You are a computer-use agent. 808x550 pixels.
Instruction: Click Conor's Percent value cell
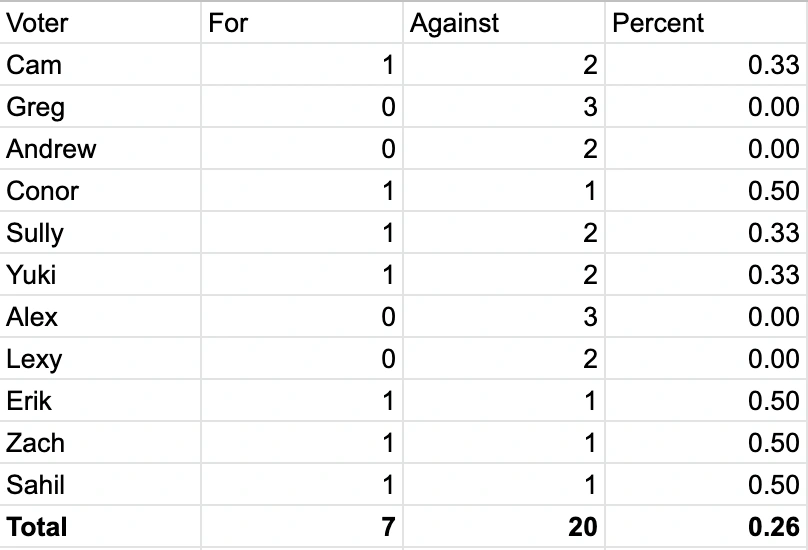(x=705, y=191)
